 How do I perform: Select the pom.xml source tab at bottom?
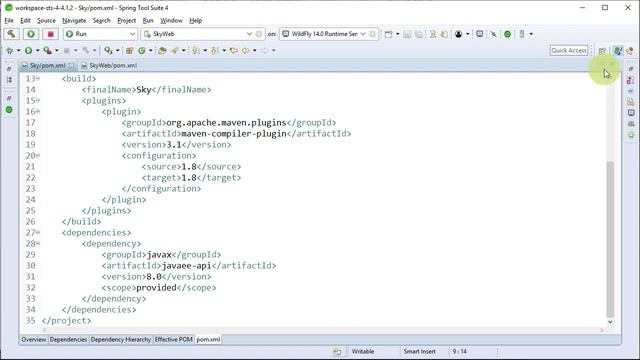(208, 339)
